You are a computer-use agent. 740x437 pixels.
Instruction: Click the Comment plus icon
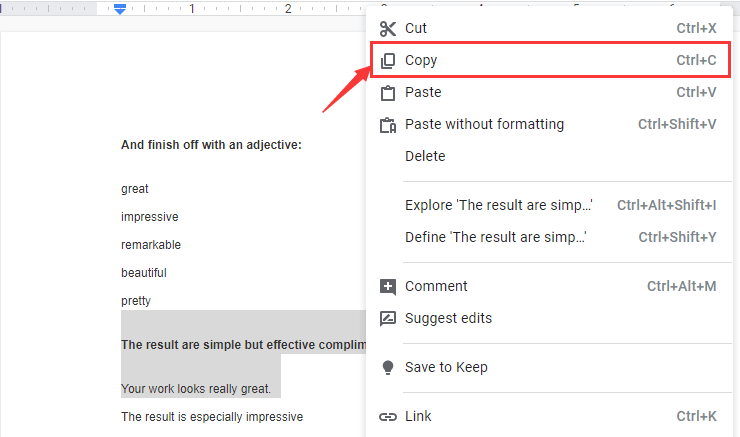tap(388, 287)
